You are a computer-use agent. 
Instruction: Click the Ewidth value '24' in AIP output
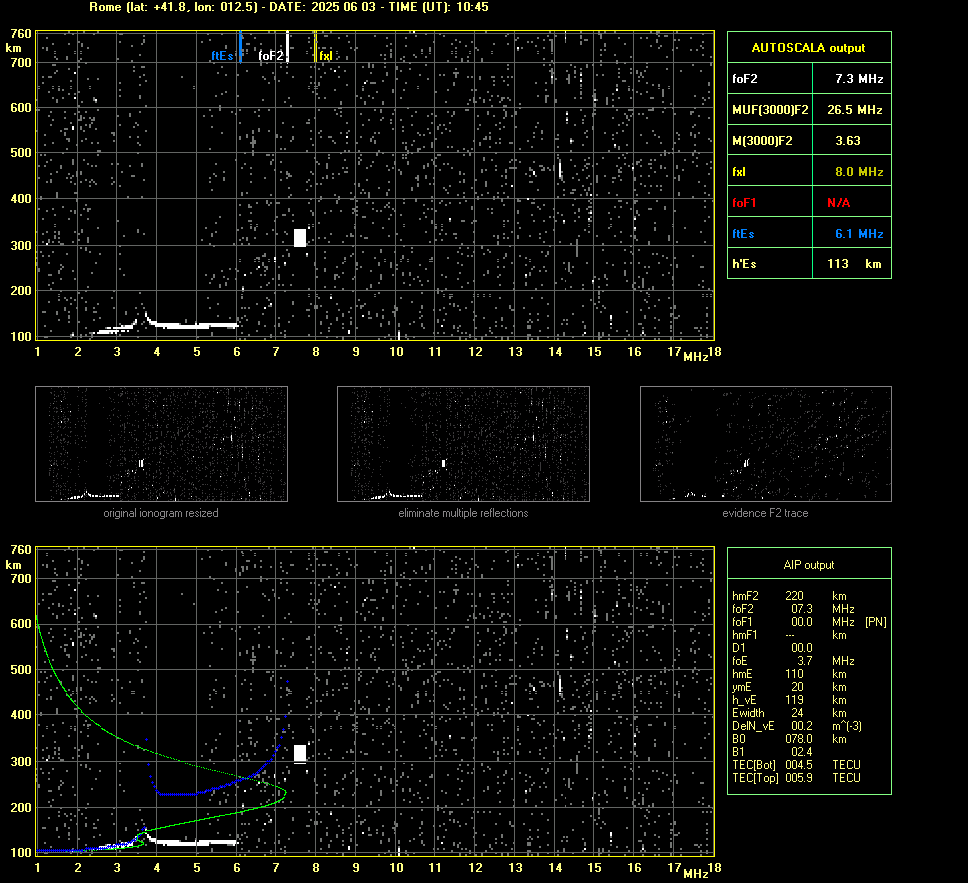(797, 713)
